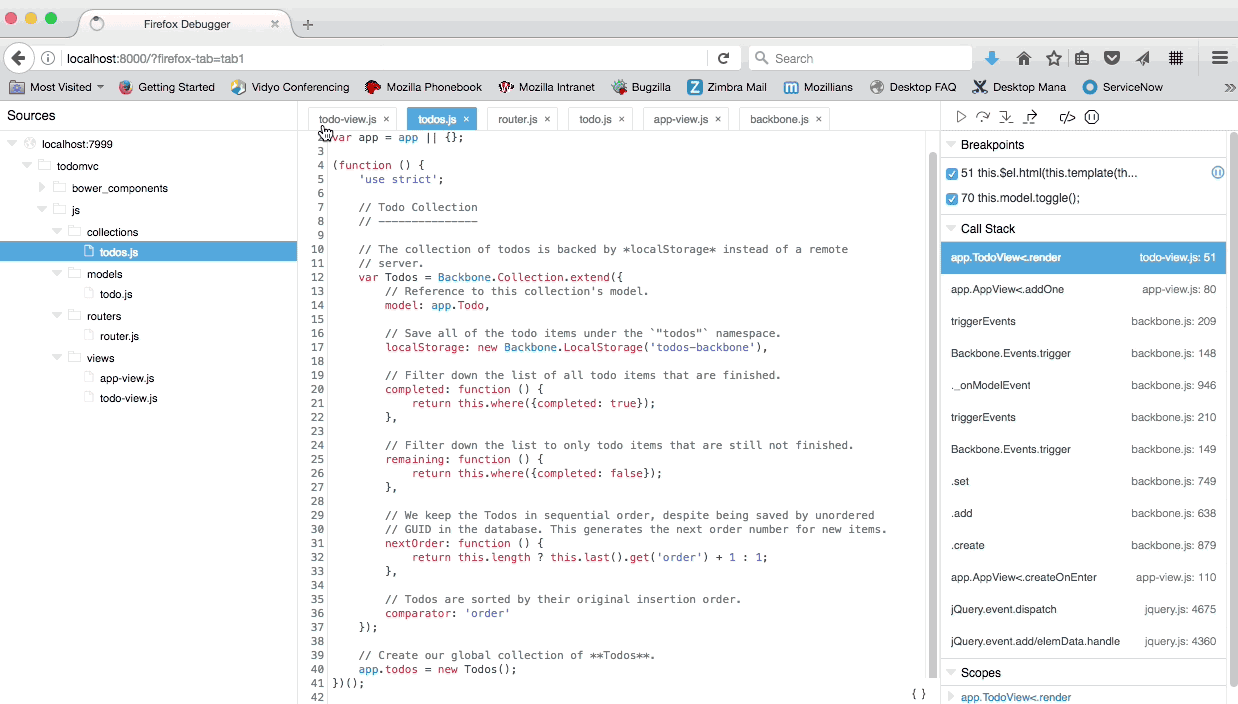Viewport: 1238px width, 704px height.
Task: Select the app.AppView<.addOne call stack frame
Action: click(1083, 289)
